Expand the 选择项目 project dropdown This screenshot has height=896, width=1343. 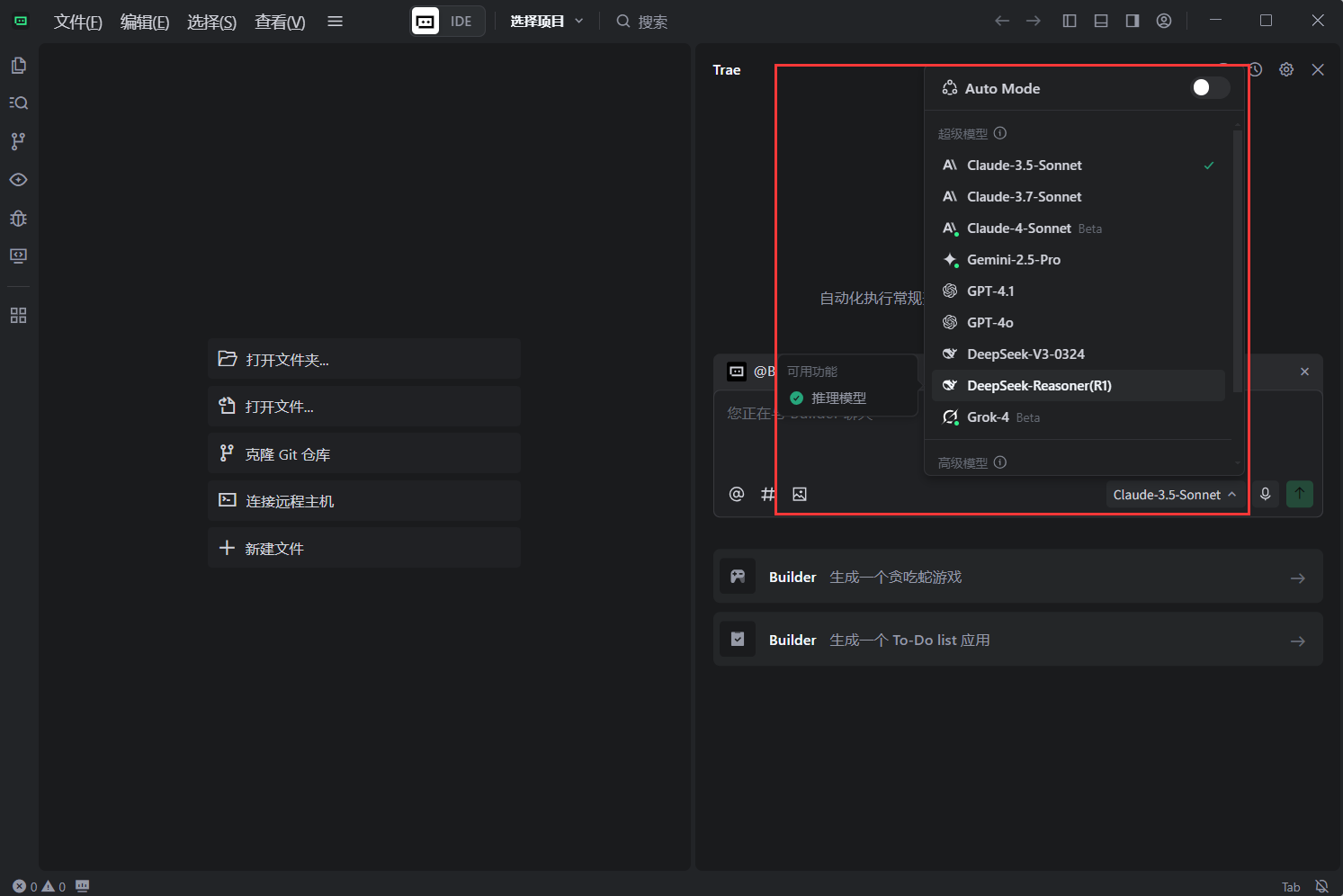(546, 21)
